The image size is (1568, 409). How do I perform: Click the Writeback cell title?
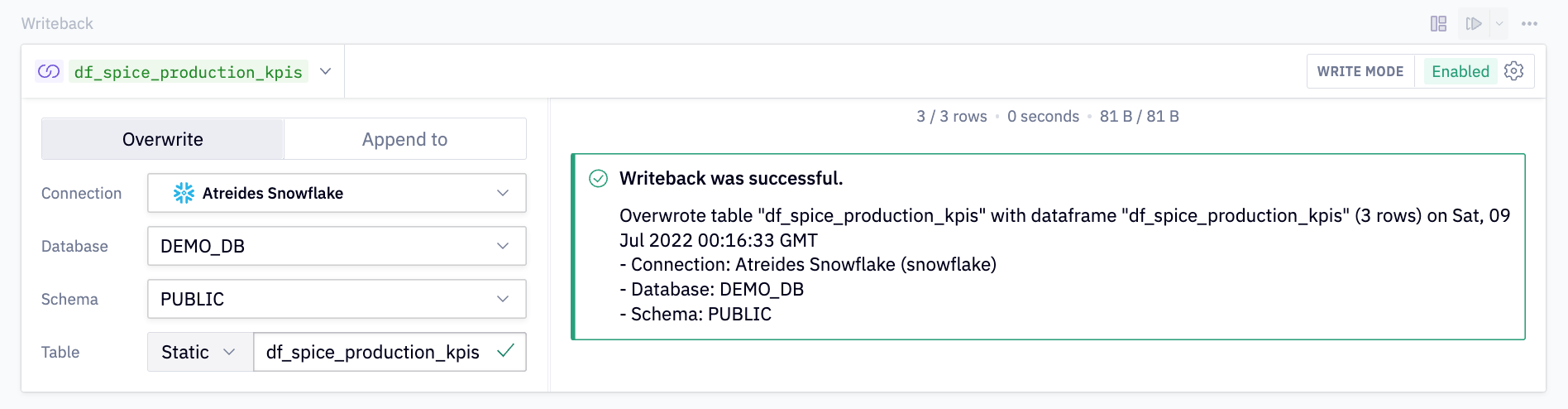[x=57, y=24]
